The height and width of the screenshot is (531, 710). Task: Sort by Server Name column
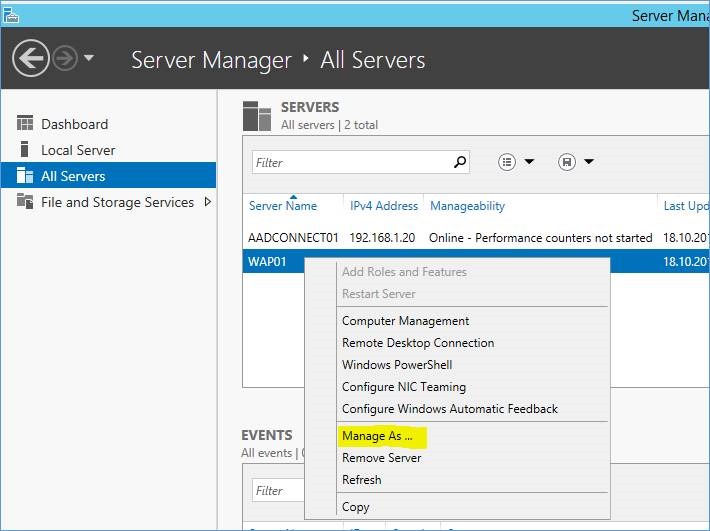(283, 206)
